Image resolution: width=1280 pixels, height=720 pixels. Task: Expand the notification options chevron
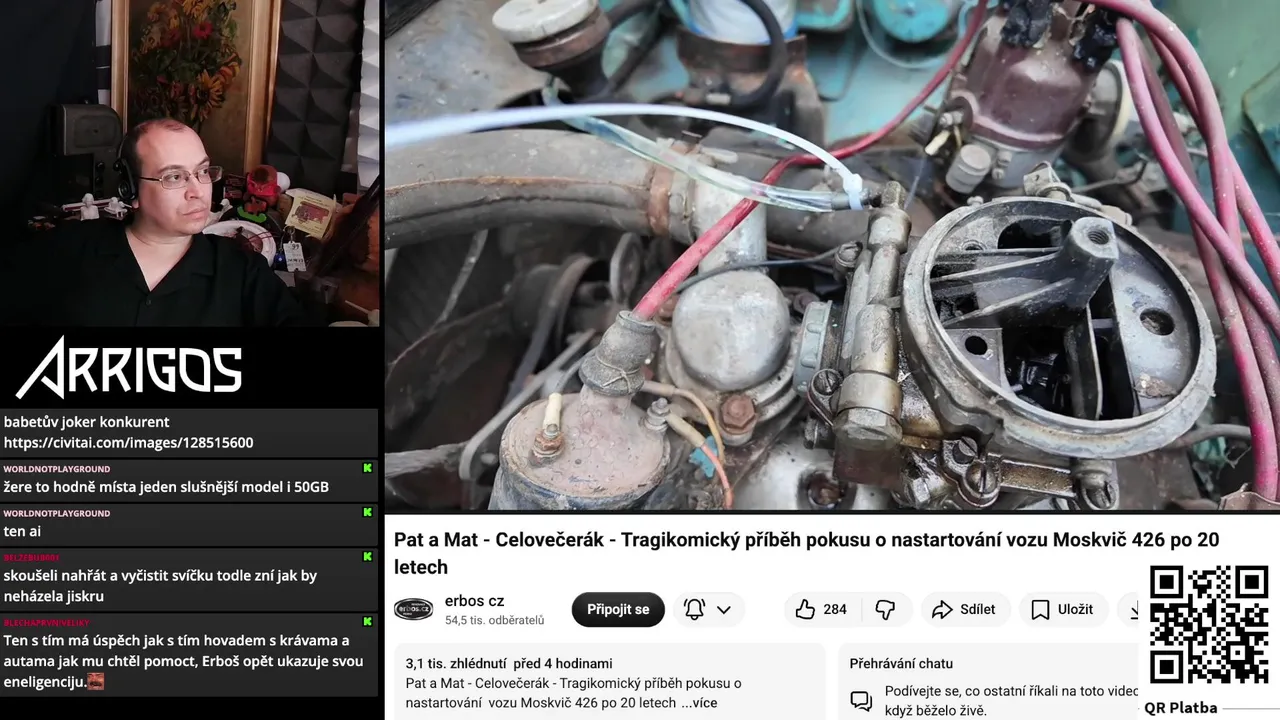click(724, 609)
